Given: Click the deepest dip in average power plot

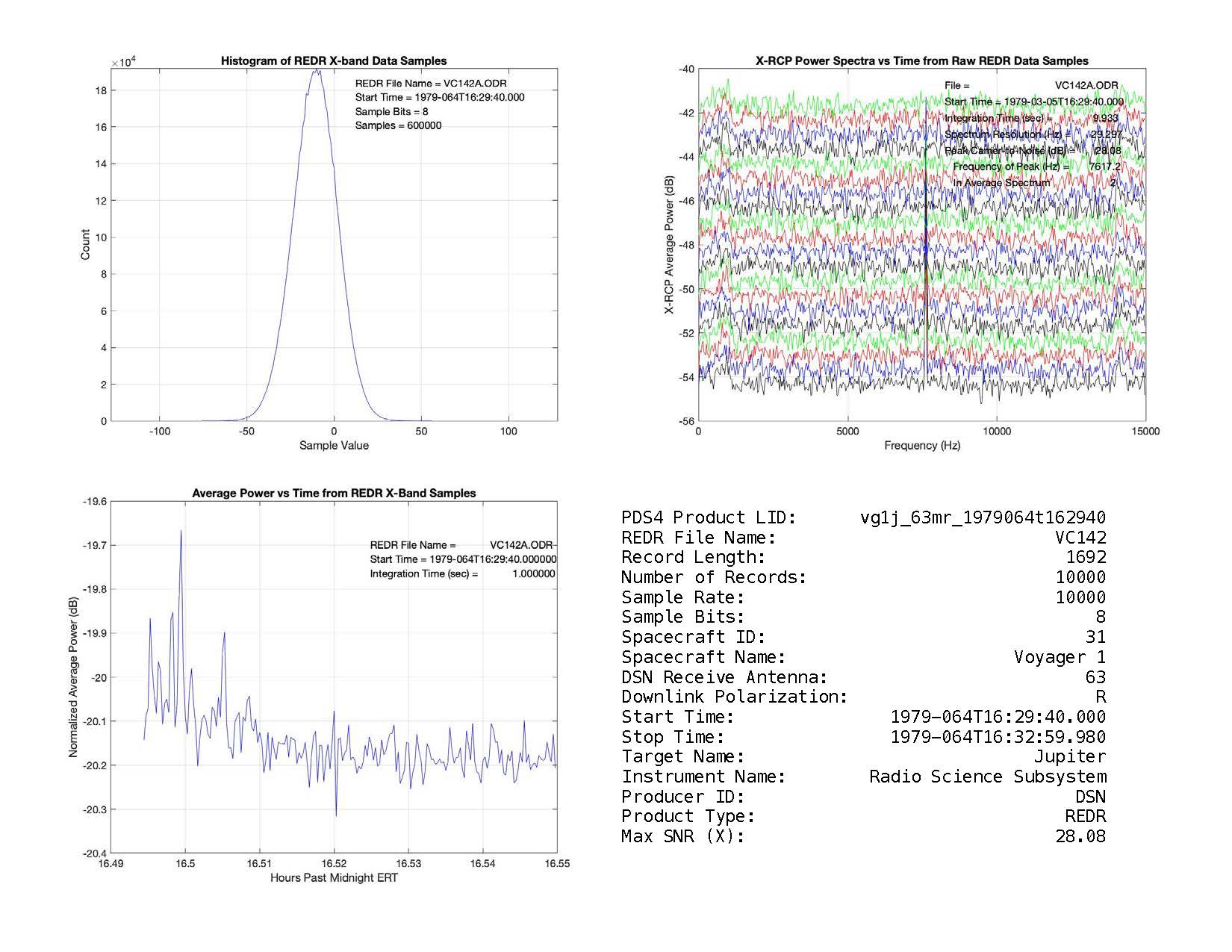Looking at the screenshot, I should [336, 815].
